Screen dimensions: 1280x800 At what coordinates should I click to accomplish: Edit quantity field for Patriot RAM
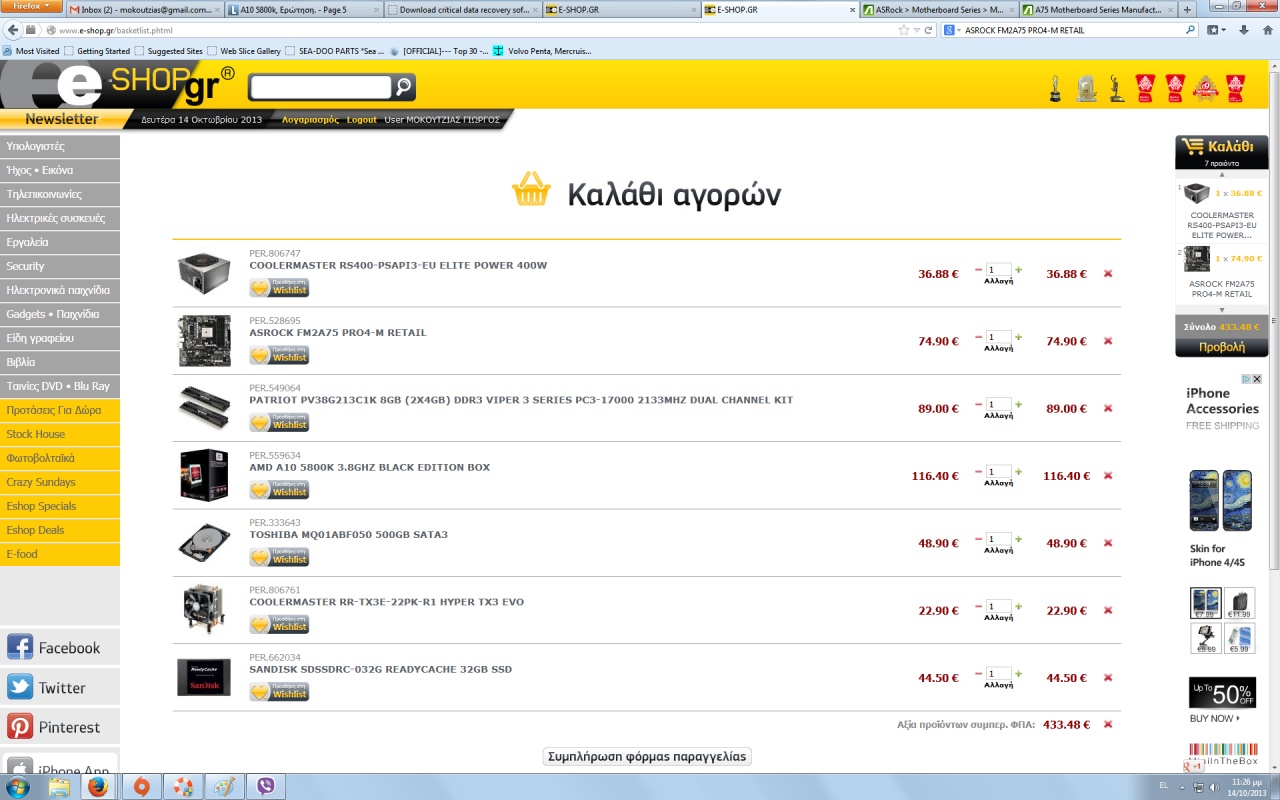[x=998, y=404]
